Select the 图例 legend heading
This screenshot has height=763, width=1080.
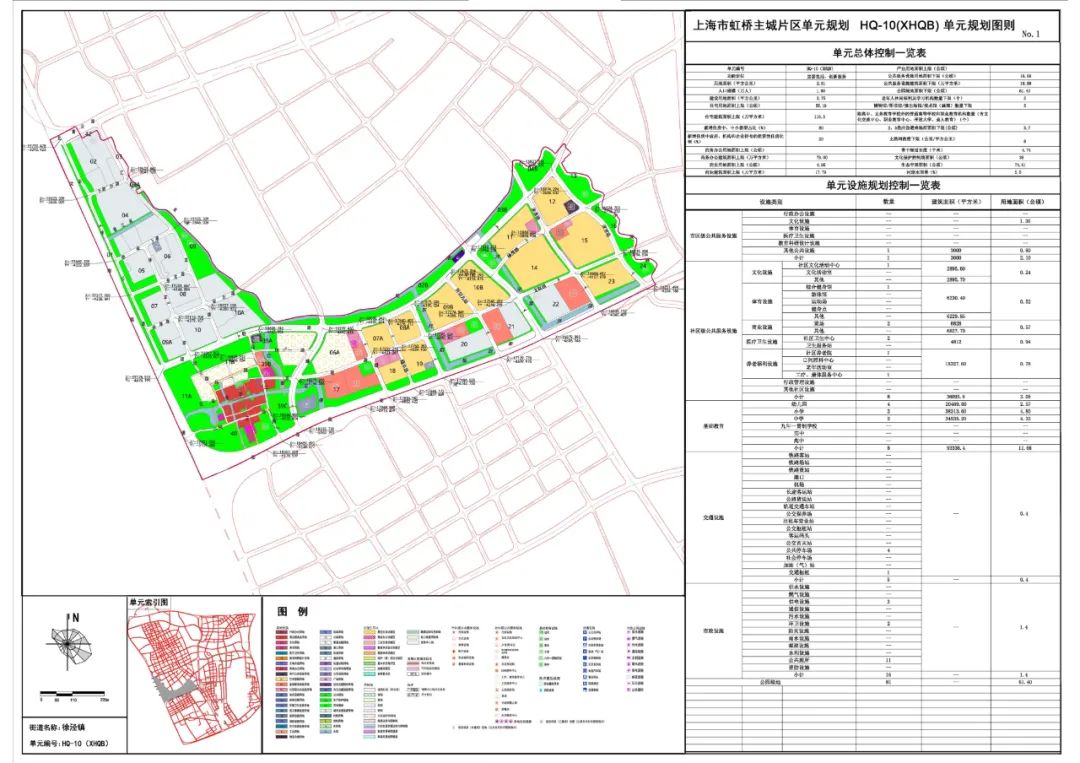click(x=292, y=612)
